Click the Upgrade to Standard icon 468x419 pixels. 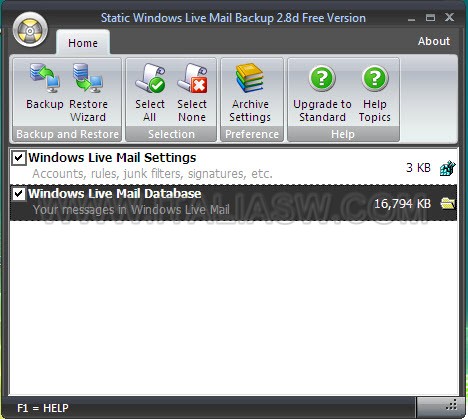pos(322,78)
